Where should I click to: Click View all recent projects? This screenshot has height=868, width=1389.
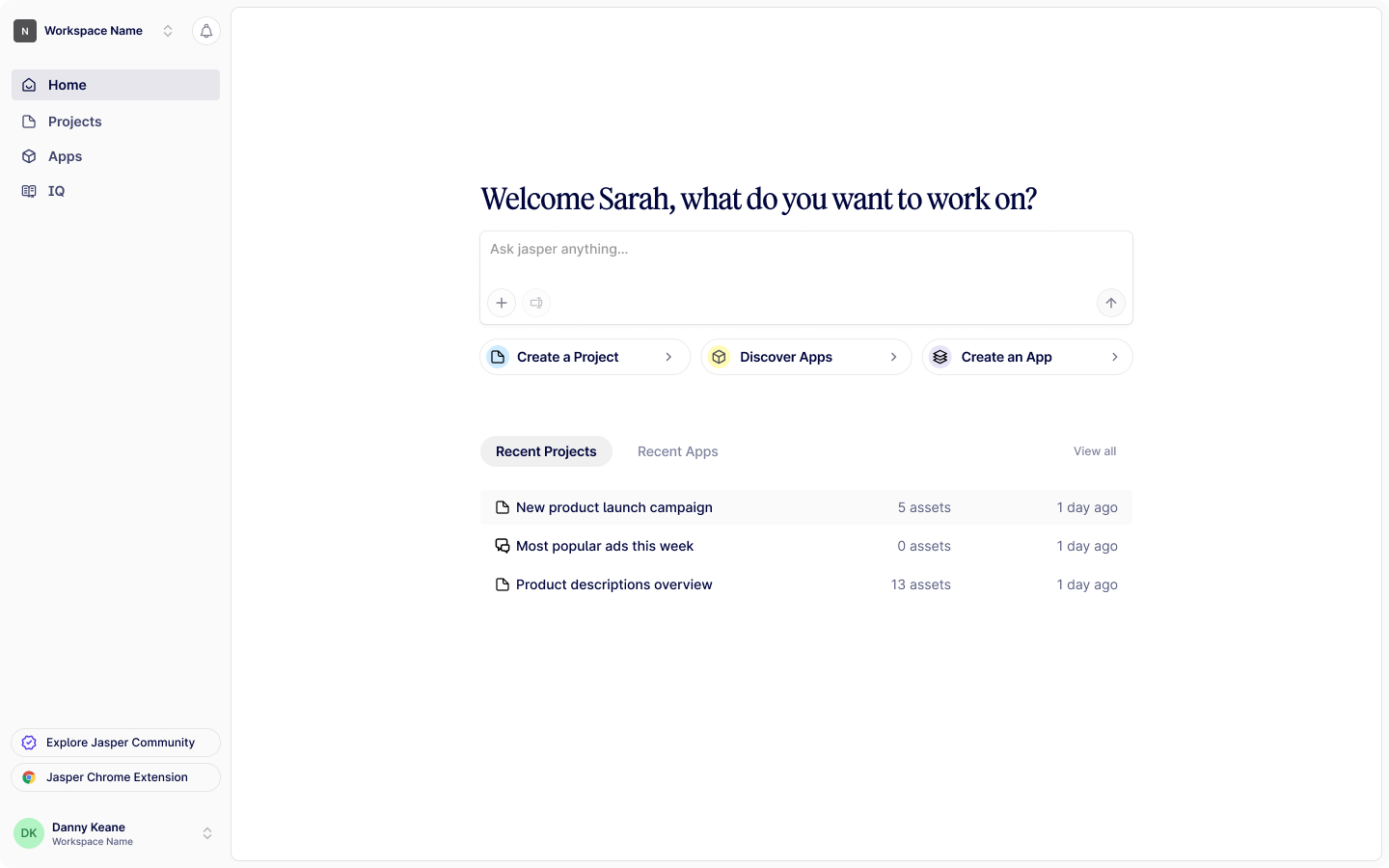(x=1094, y=450)
